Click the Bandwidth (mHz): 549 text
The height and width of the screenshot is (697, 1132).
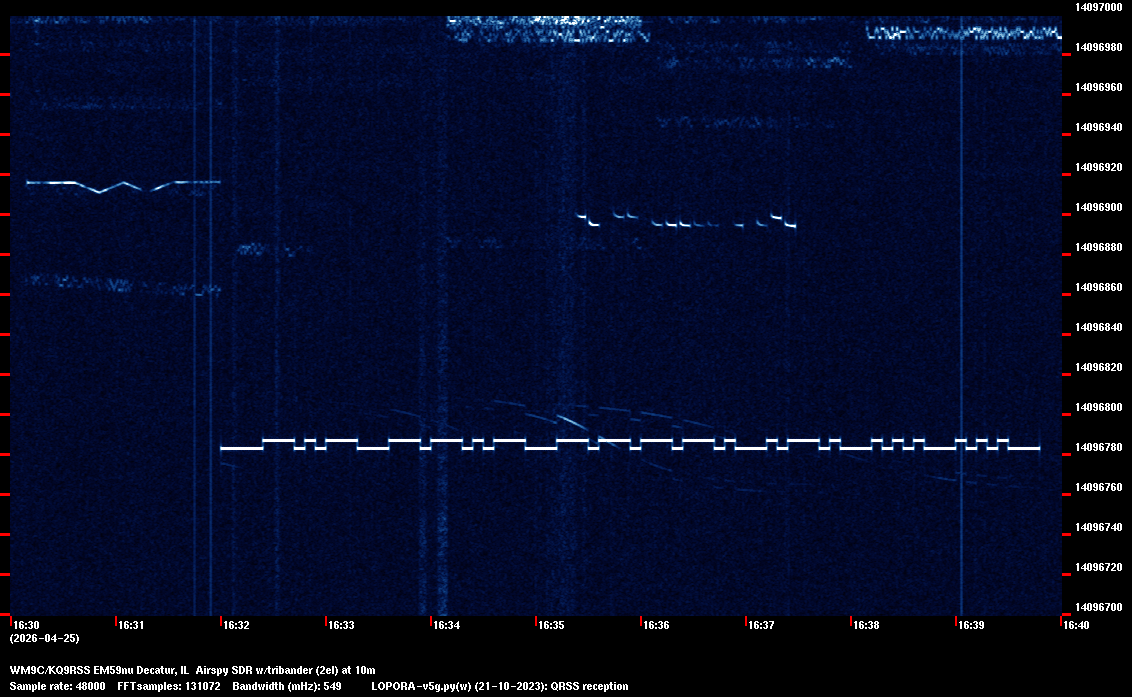point(287,686)
